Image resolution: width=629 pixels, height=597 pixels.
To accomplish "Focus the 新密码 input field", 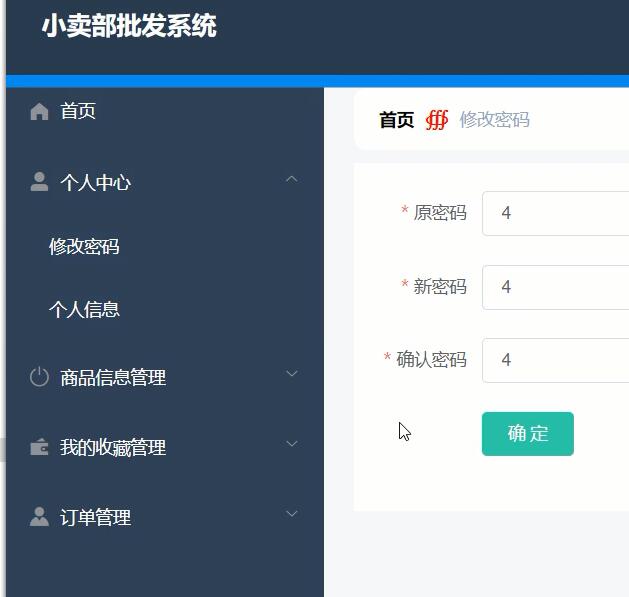I will (x=555, y=287).
